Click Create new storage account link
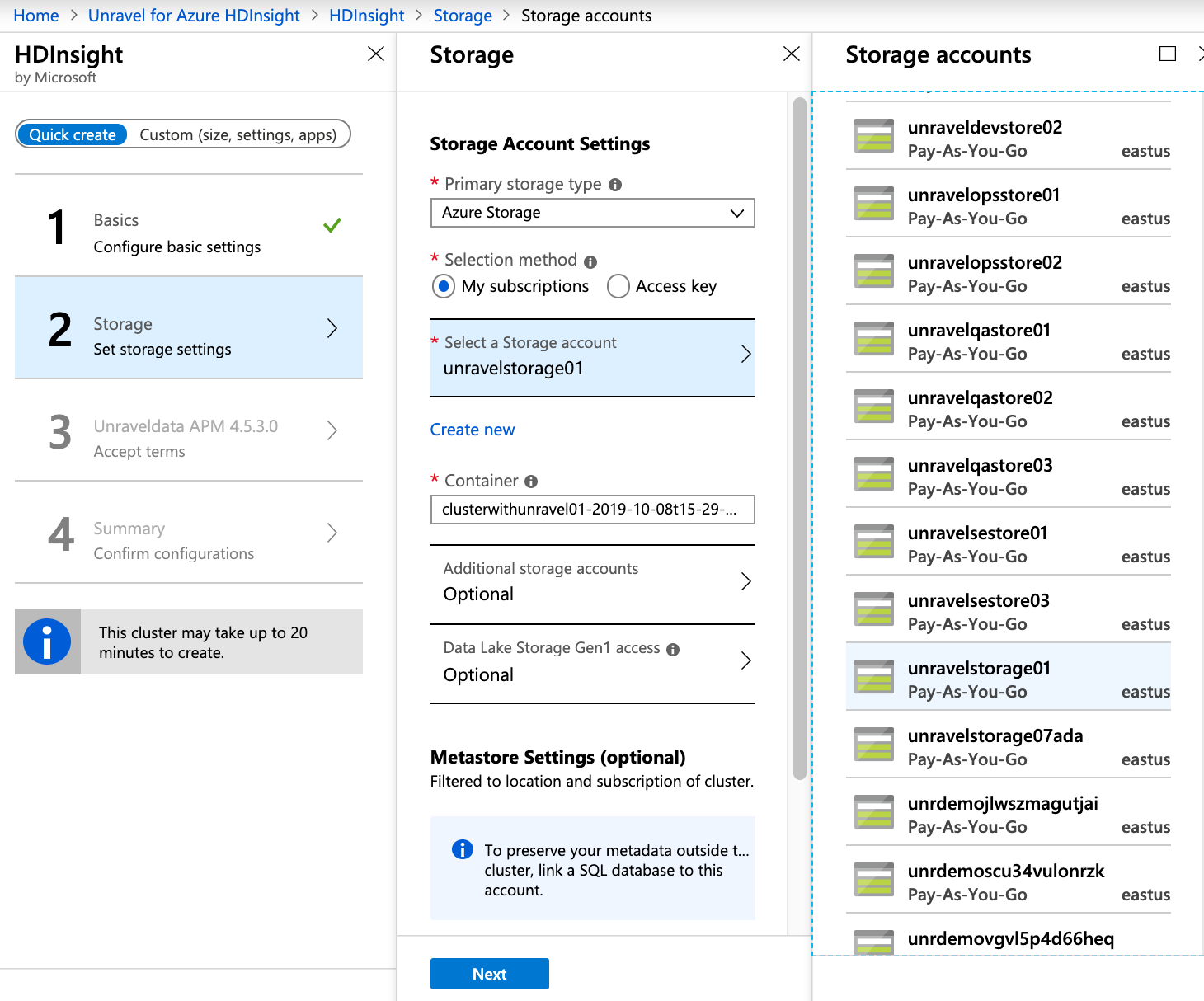 (x=473, y=430)
